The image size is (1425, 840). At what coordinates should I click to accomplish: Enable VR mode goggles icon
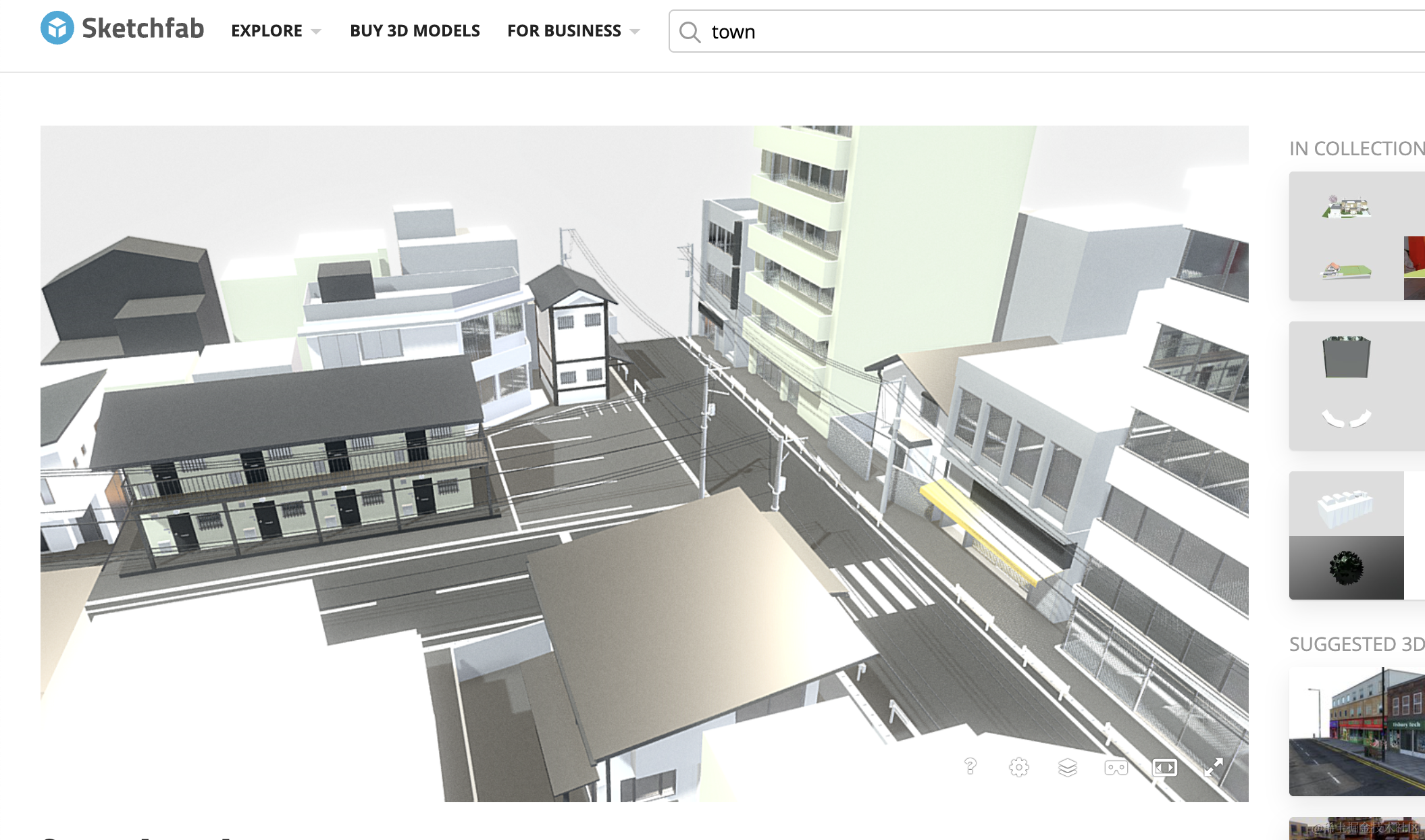click(1116, 768)
